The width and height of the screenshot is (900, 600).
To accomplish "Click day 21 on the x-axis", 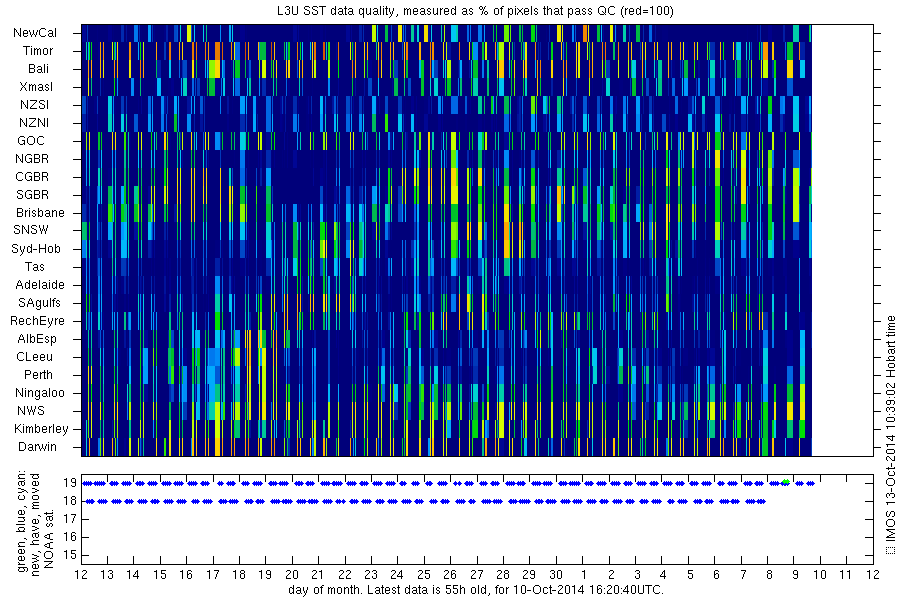I will click(318, 575).
